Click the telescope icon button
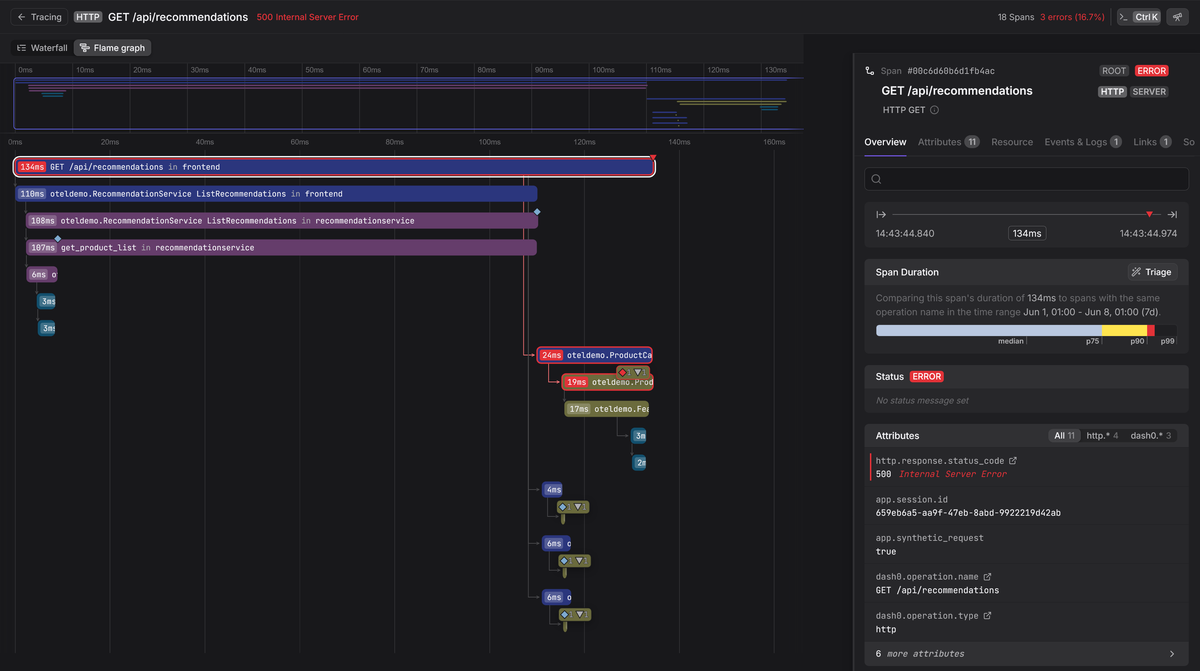Screen dimensions: 1200x671 click(1176, 17)
